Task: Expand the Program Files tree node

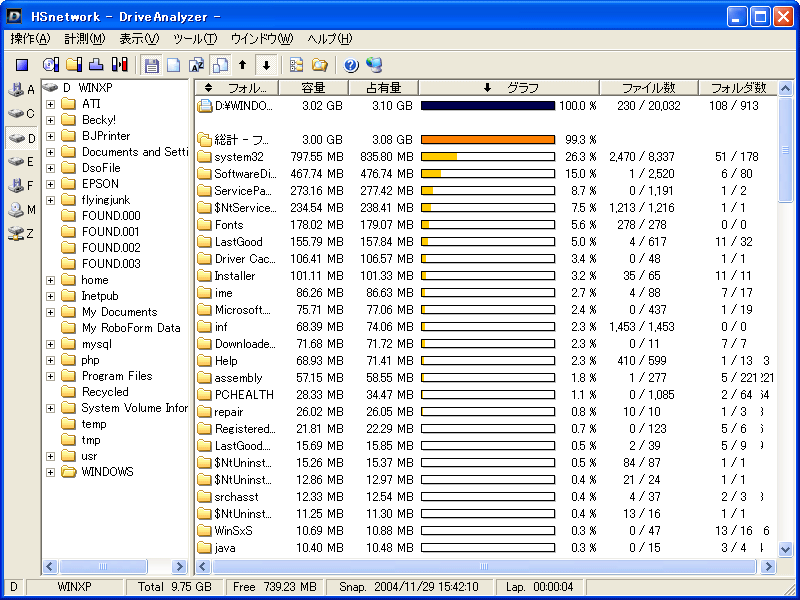Action: [51, 376]
